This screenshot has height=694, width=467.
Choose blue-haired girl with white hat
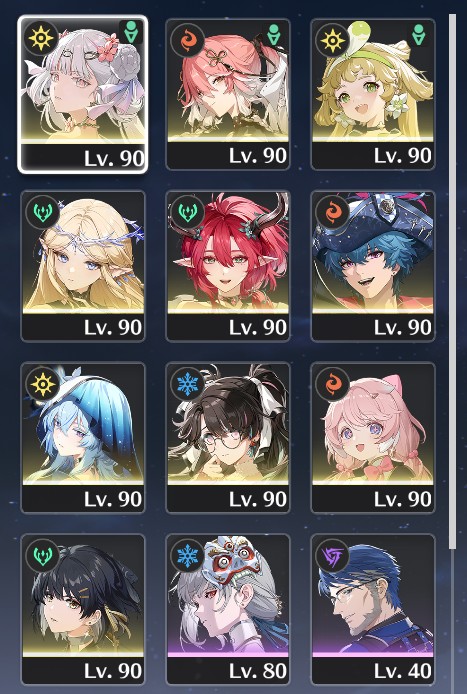pyautogui.click(x=83, y=438)
